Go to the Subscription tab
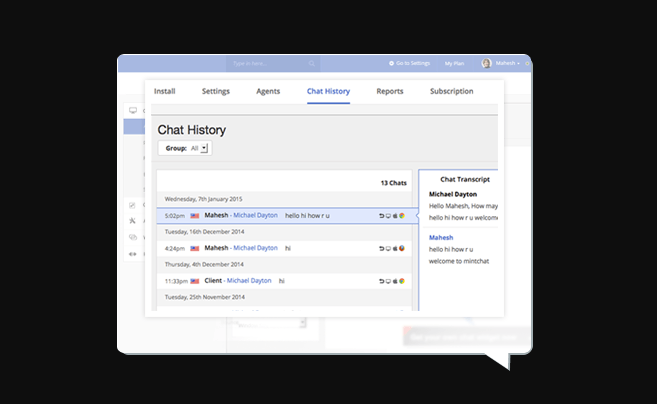Image resolution: width=657 pixels, height=404 pixels. coord(451,91)
